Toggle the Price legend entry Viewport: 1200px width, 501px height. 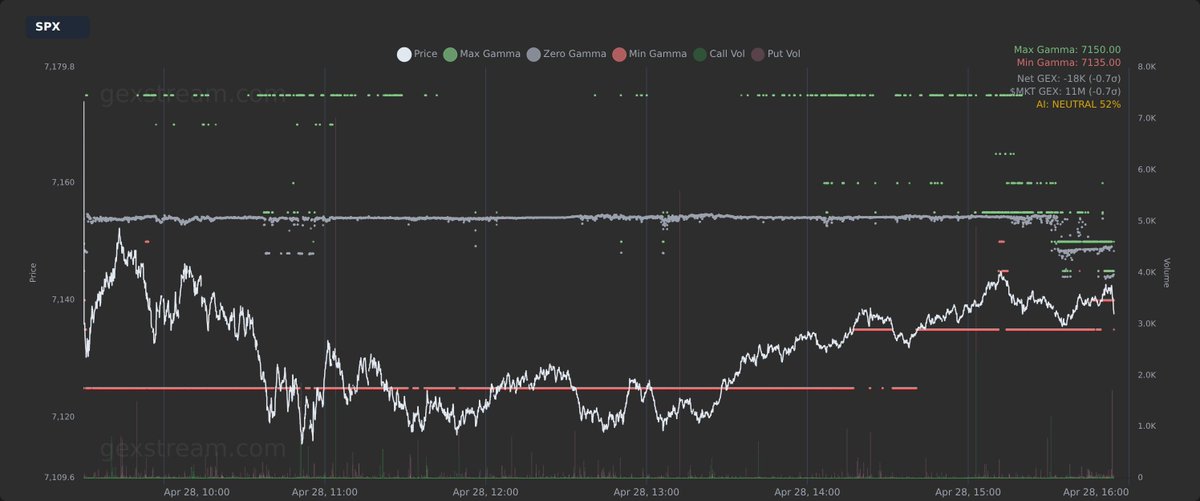click(418, 54)
